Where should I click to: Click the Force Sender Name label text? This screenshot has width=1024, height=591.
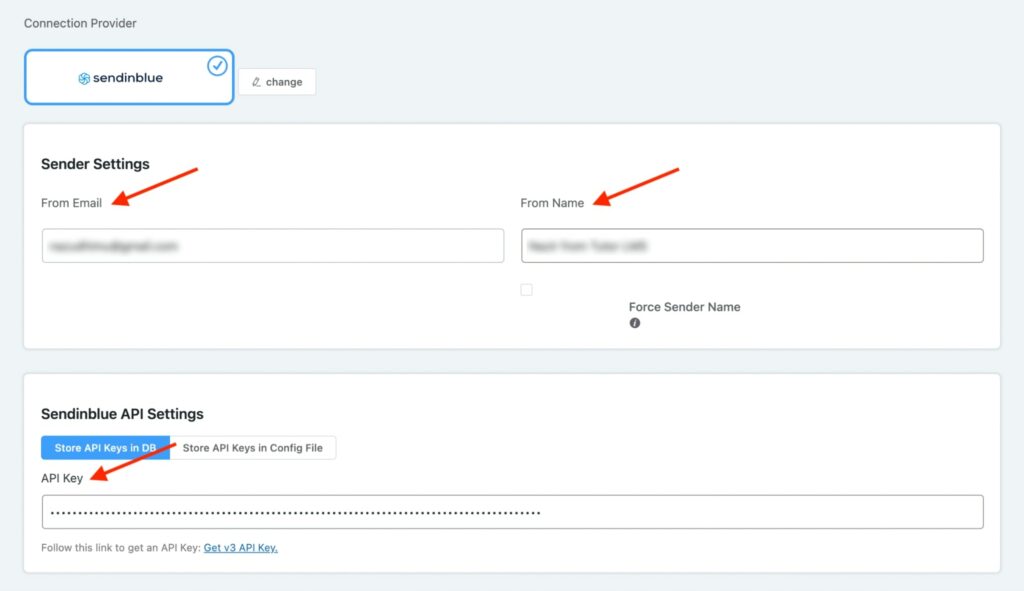[684, 307]
